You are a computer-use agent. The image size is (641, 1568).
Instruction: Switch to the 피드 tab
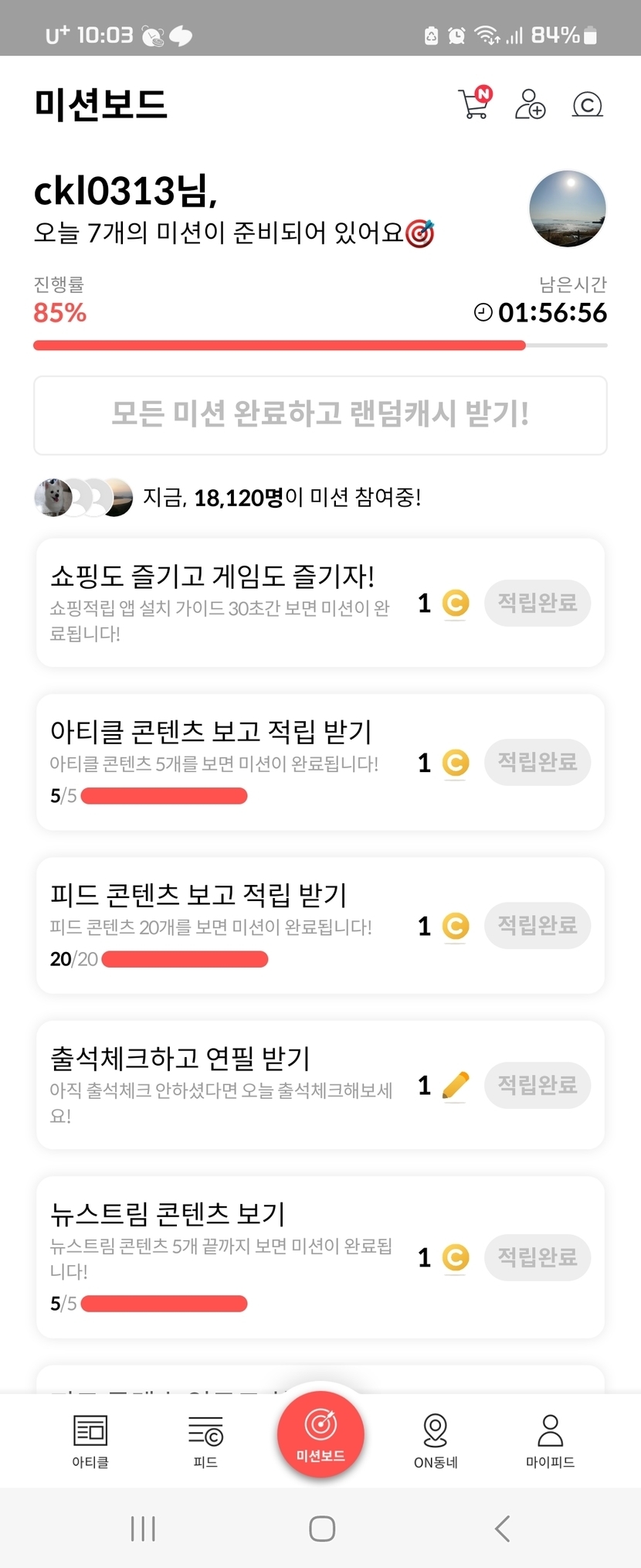tap(205, 1441)
